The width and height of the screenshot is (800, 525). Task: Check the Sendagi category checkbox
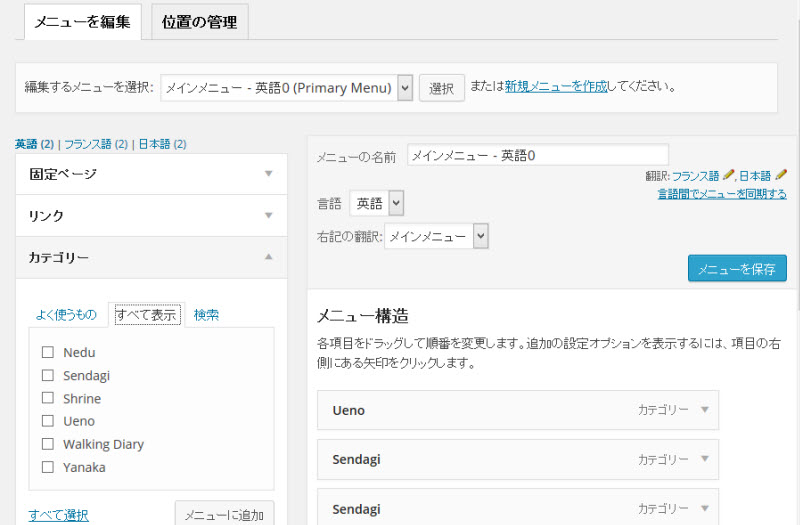(x=47, y=375)
